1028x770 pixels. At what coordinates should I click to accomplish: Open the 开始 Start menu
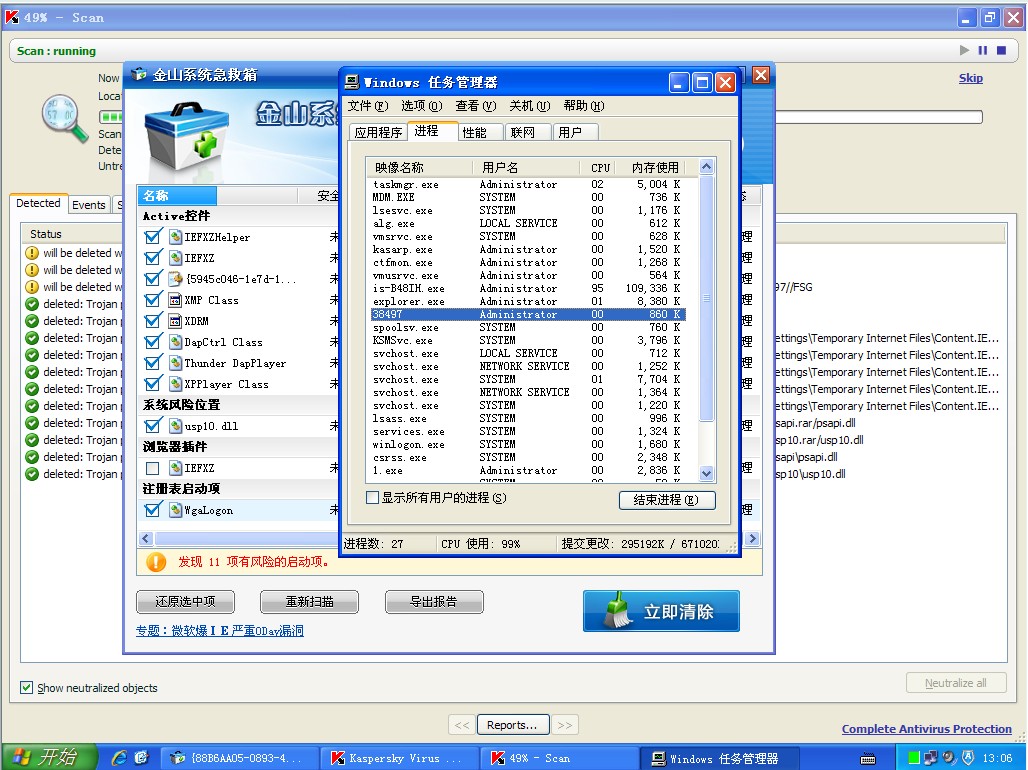click(49, 758)
